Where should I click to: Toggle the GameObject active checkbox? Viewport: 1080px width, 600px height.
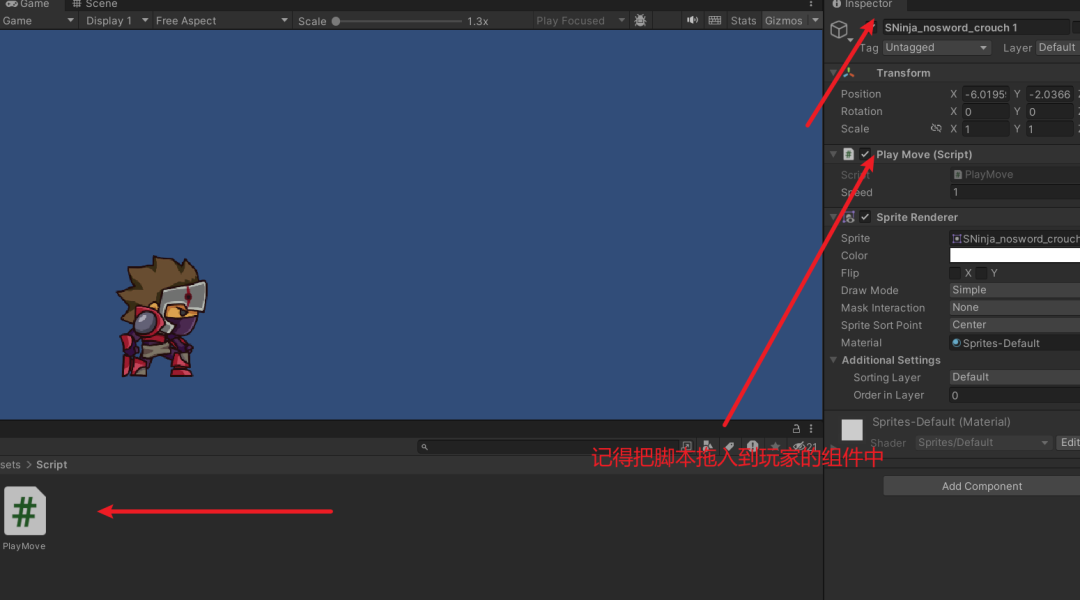click(869, 28)
